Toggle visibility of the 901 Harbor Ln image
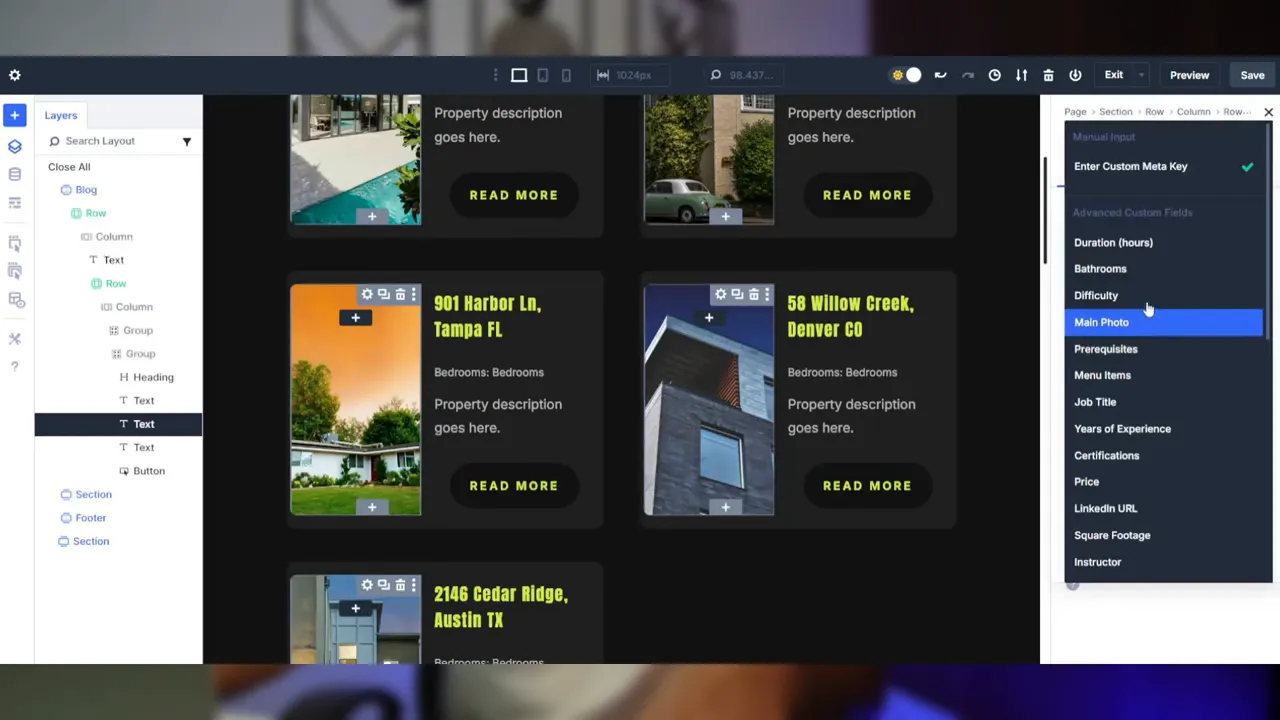The width and height of the screenshot is (1280, 720). click(x=414, y=294)
